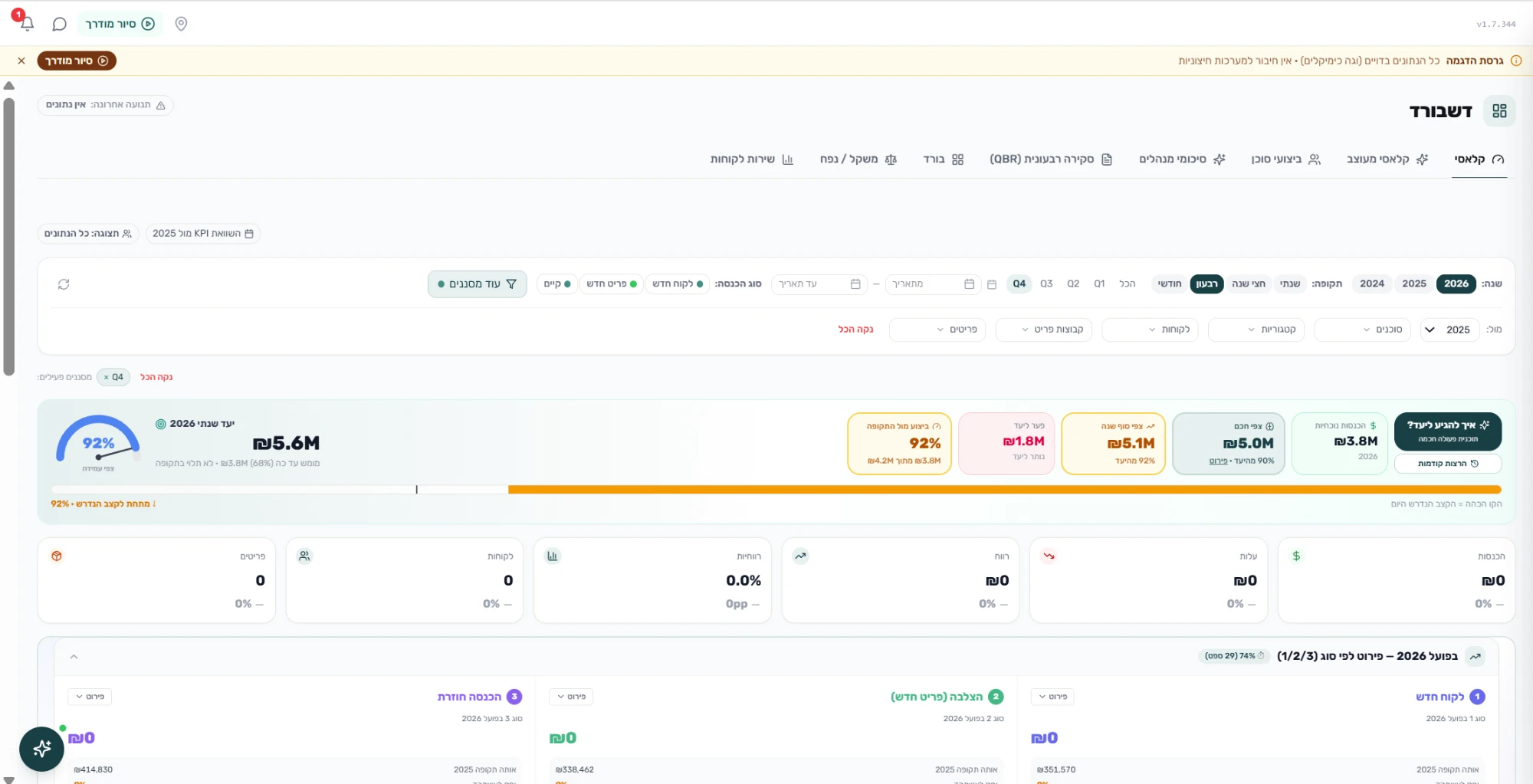Select year 2024
The width and height of the screenshot is (1533, 784).
1372,284
